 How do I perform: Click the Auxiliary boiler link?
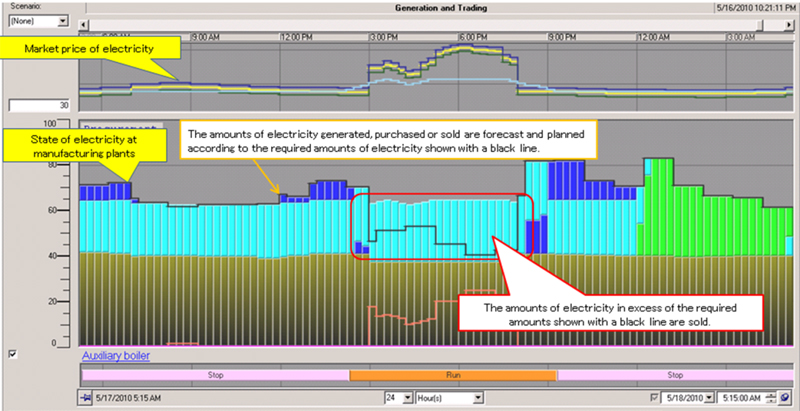pos(115,356)
